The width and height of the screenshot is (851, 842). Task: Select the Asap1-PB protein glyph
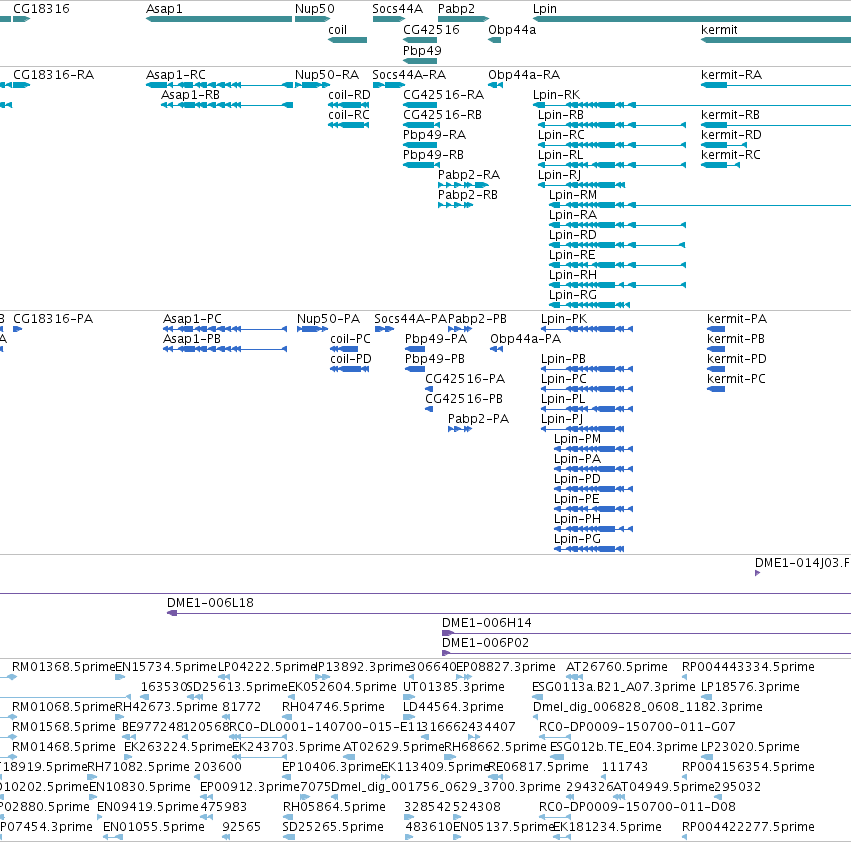225,349
